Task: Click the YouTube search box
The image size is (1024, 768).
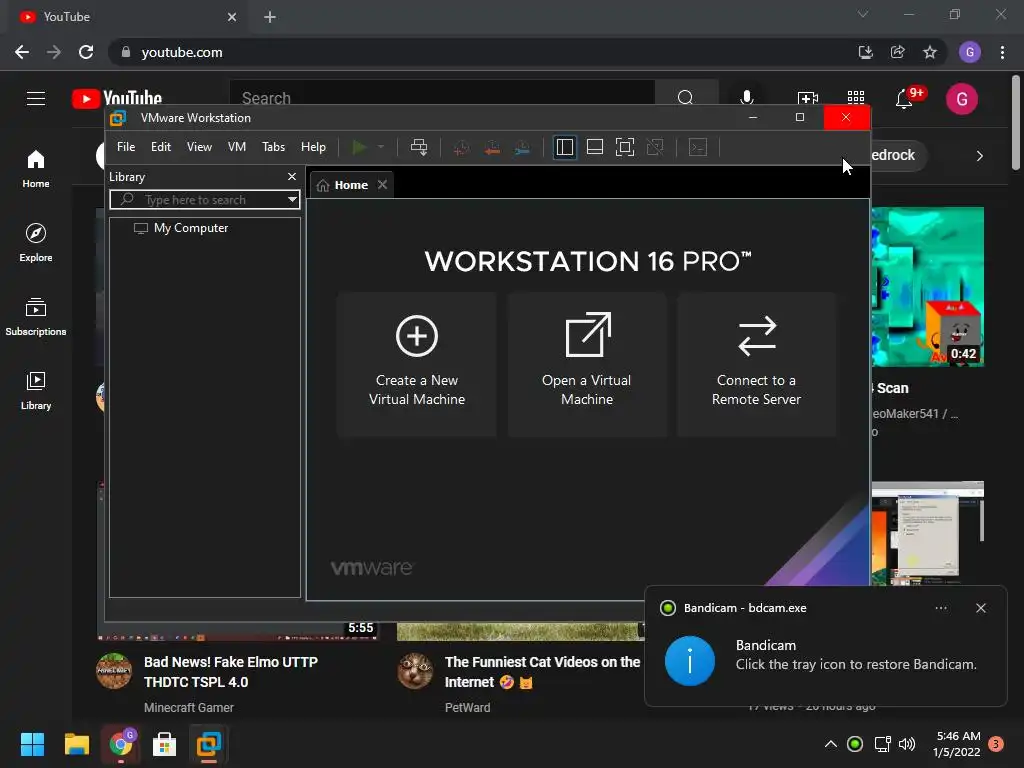Action: pos(442,99)
